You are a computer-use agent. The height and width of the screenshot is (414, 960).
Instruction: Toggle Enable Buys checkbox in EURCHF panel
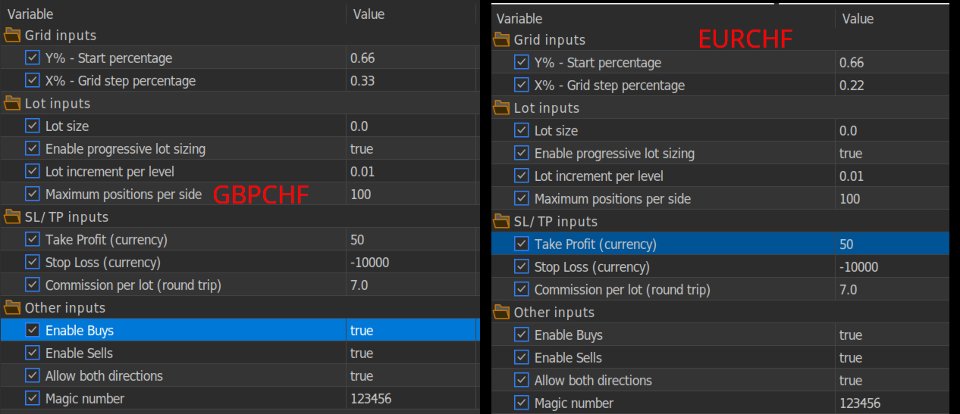(x=521, y=335)
